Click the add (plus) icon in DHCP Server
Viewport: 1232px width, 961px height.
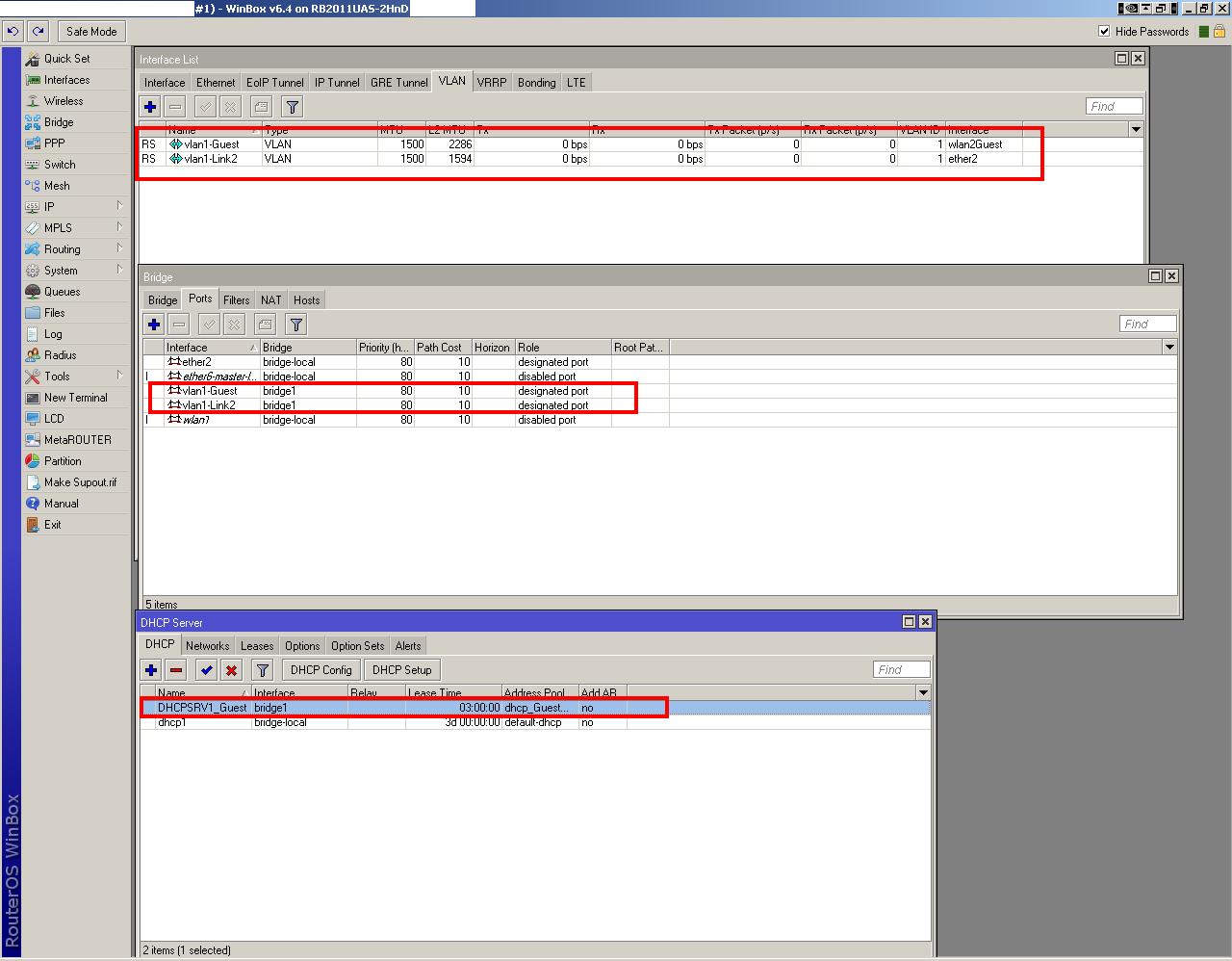pyautogui.click(x=151, y=670)
